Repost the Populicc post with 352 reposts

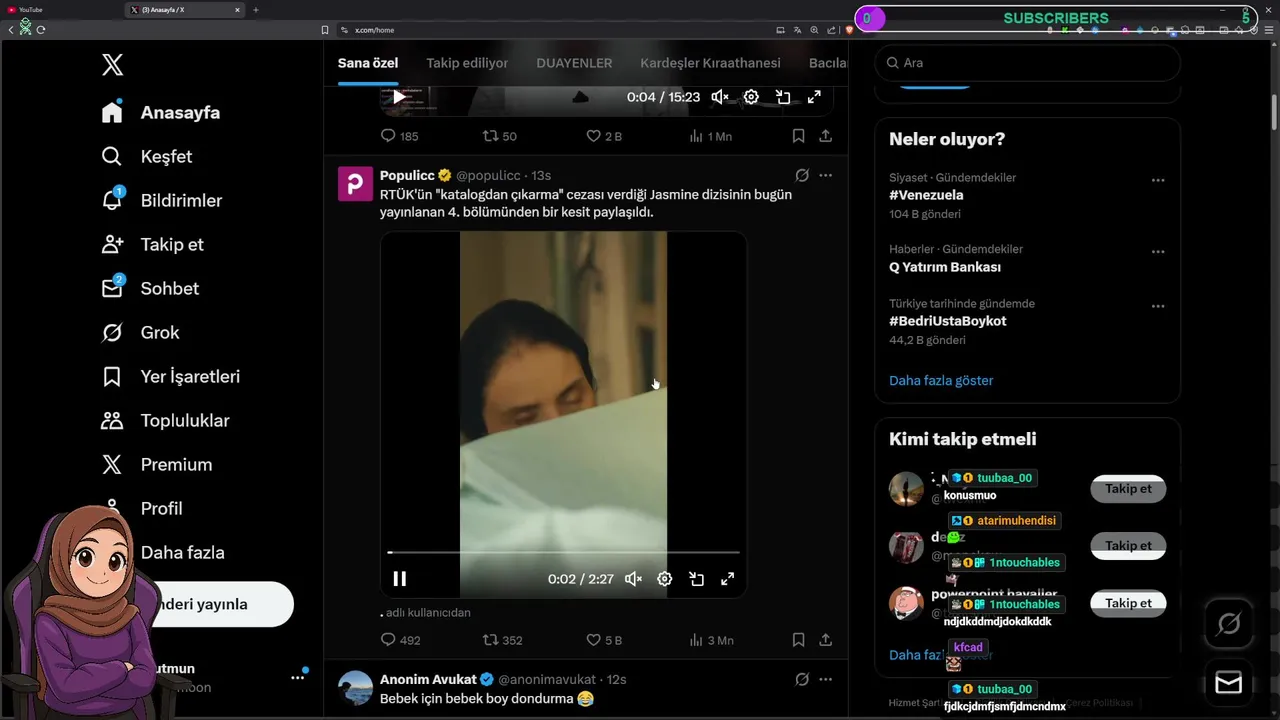(x=502, y=640)
